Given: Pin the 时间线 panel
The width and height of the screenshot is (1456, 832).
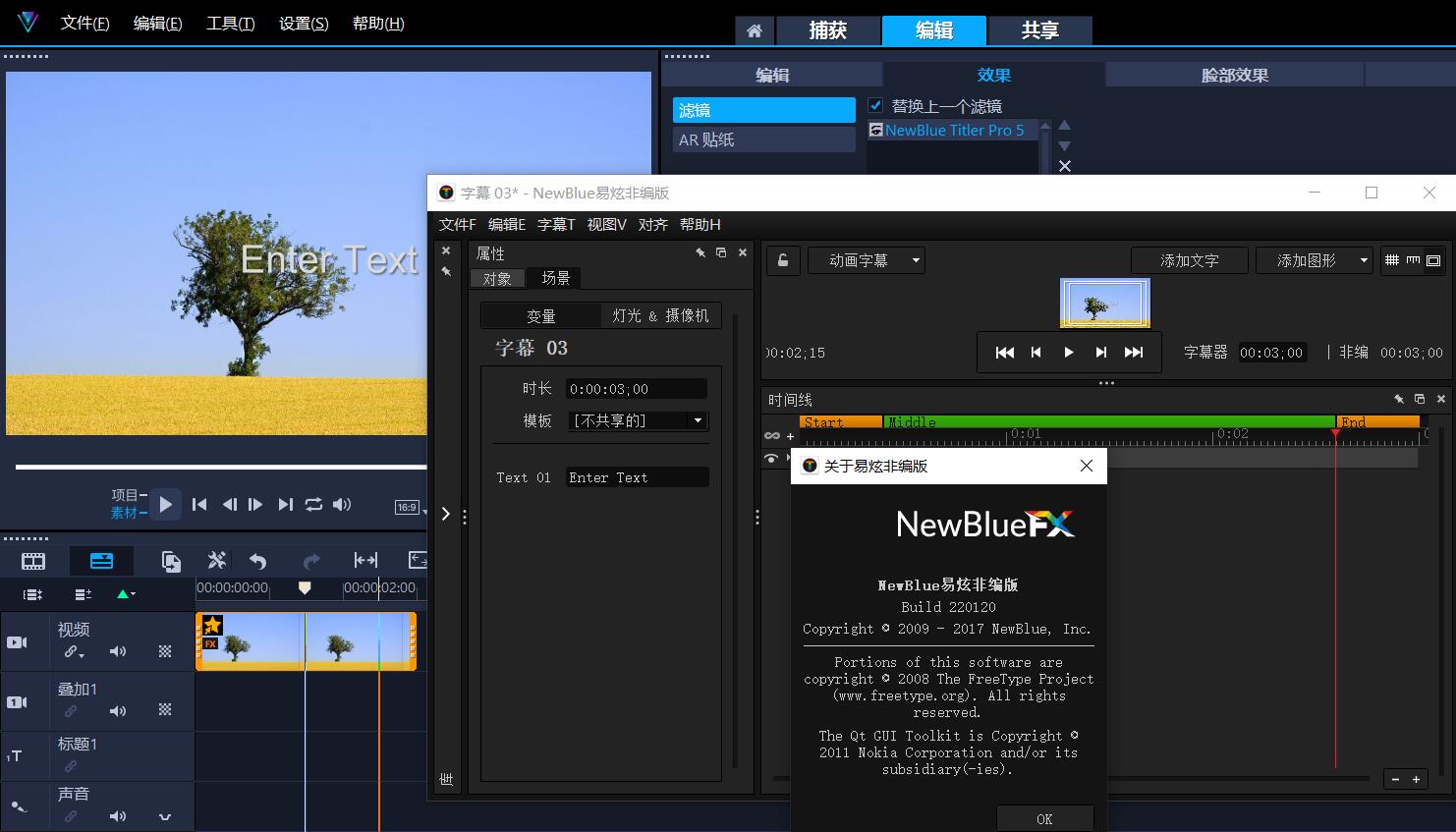Looking at the screenshot, I should pyautogui.click(x=1399, y=399).
